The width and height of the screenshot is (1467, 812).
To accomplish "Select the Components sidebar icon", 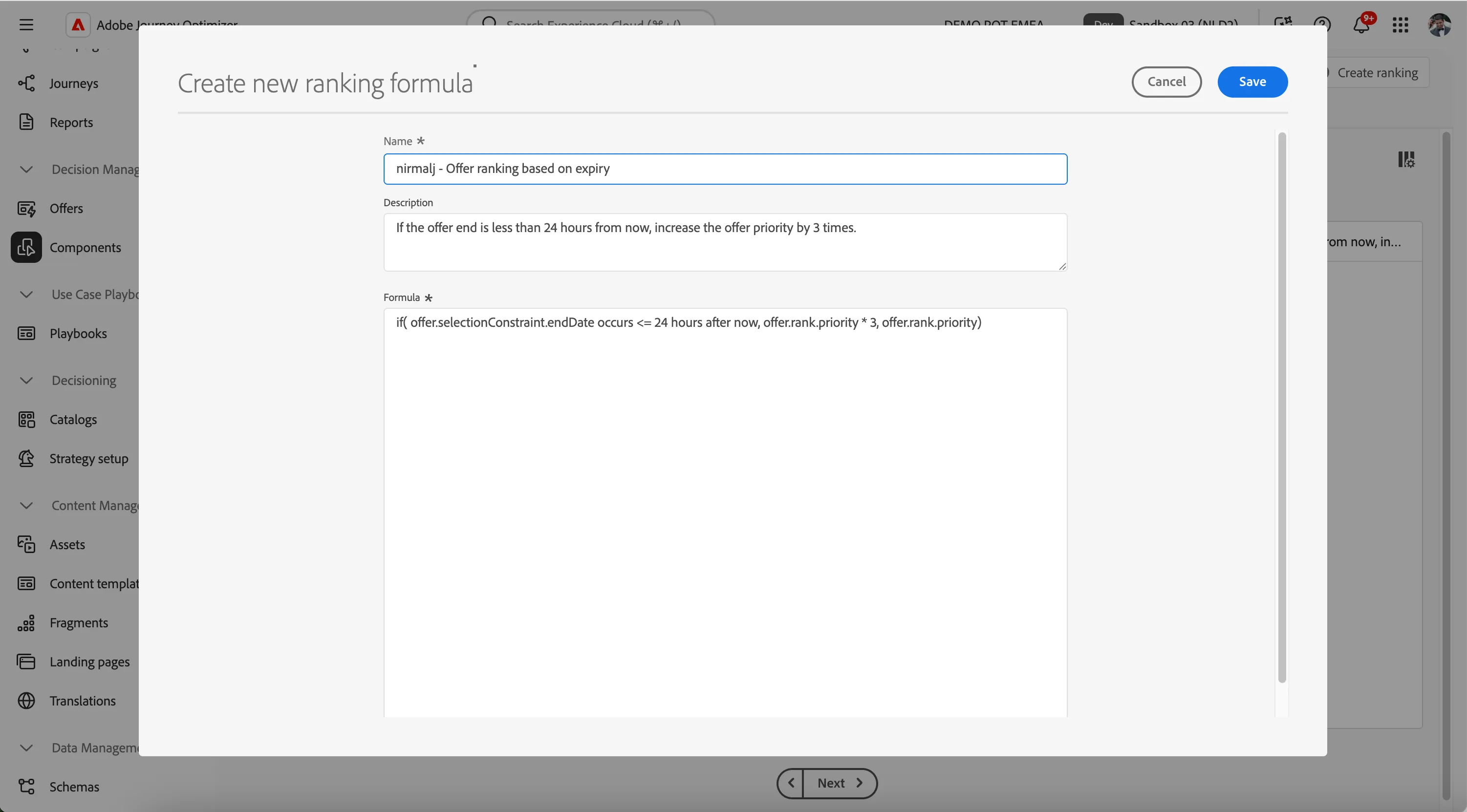I will [26, 247].
